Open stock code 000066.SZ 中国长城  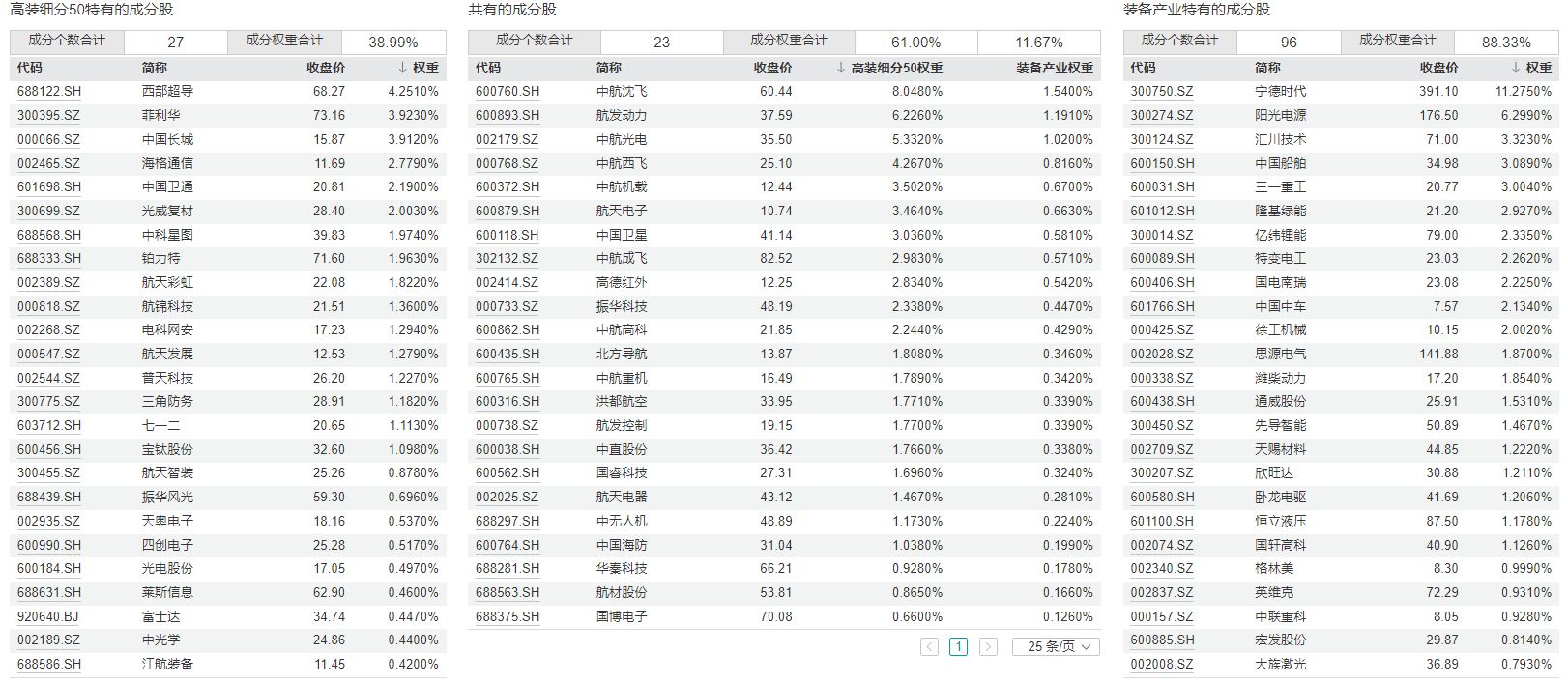tap(48, 140)
